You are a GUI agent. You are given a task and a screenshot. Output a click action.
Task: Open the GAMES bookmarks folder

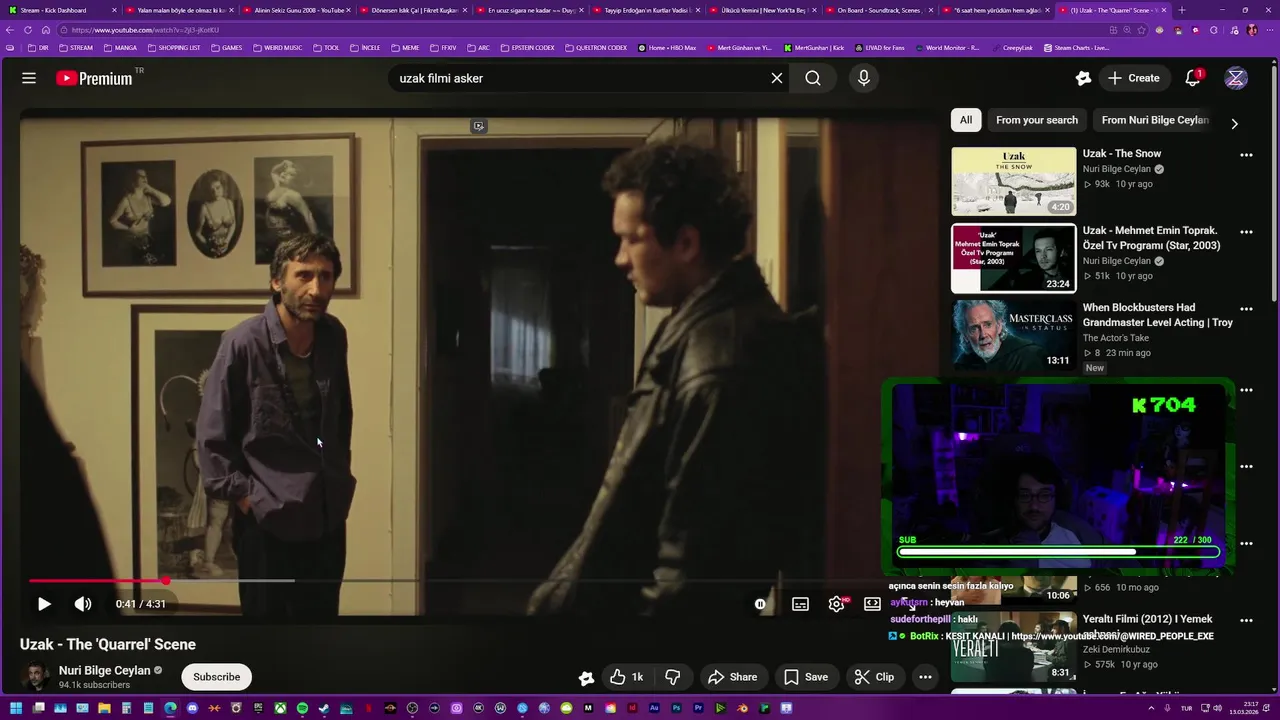[x=226, y=48]
